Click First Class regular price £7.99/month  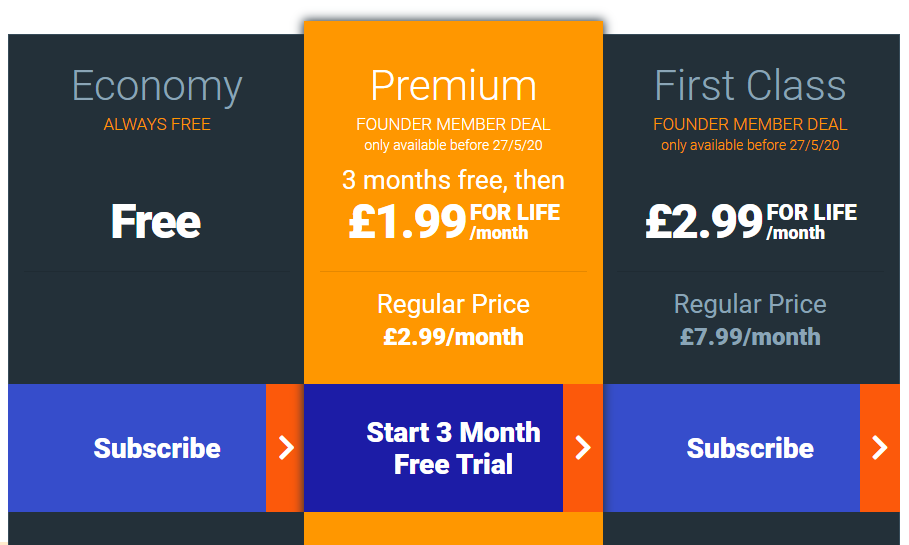750,337
